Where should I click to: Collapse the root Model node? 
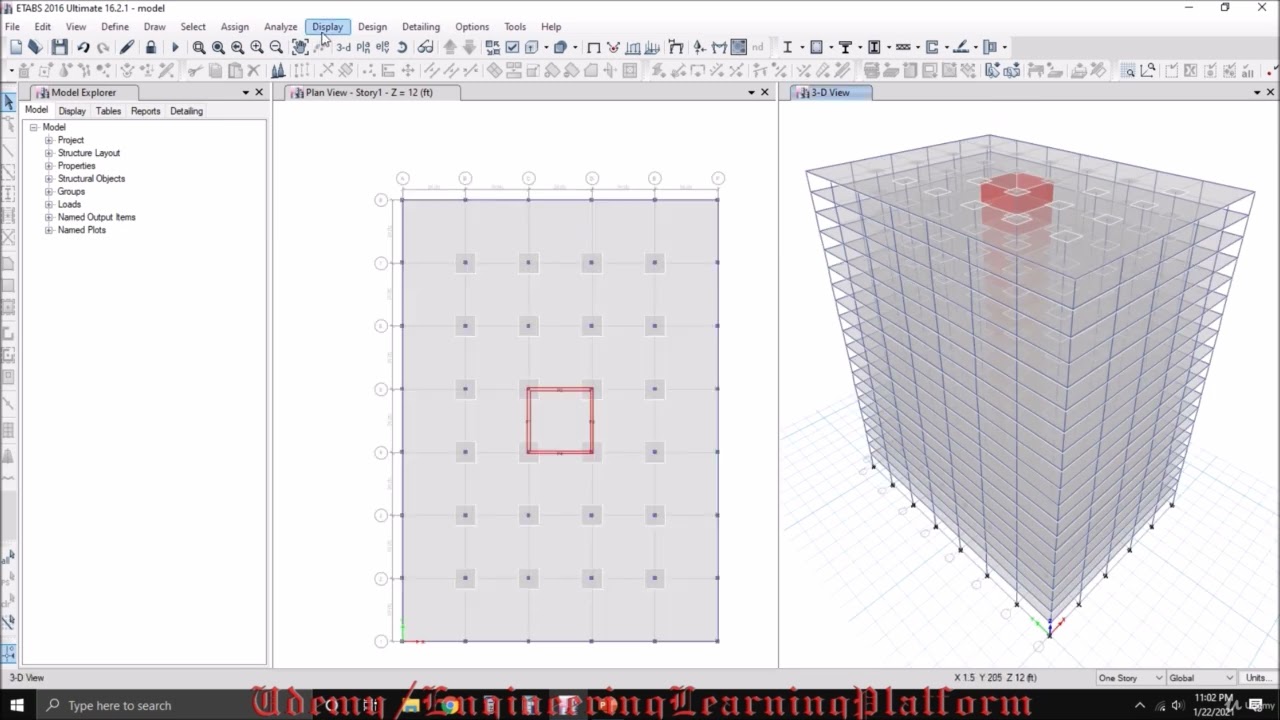33,127
